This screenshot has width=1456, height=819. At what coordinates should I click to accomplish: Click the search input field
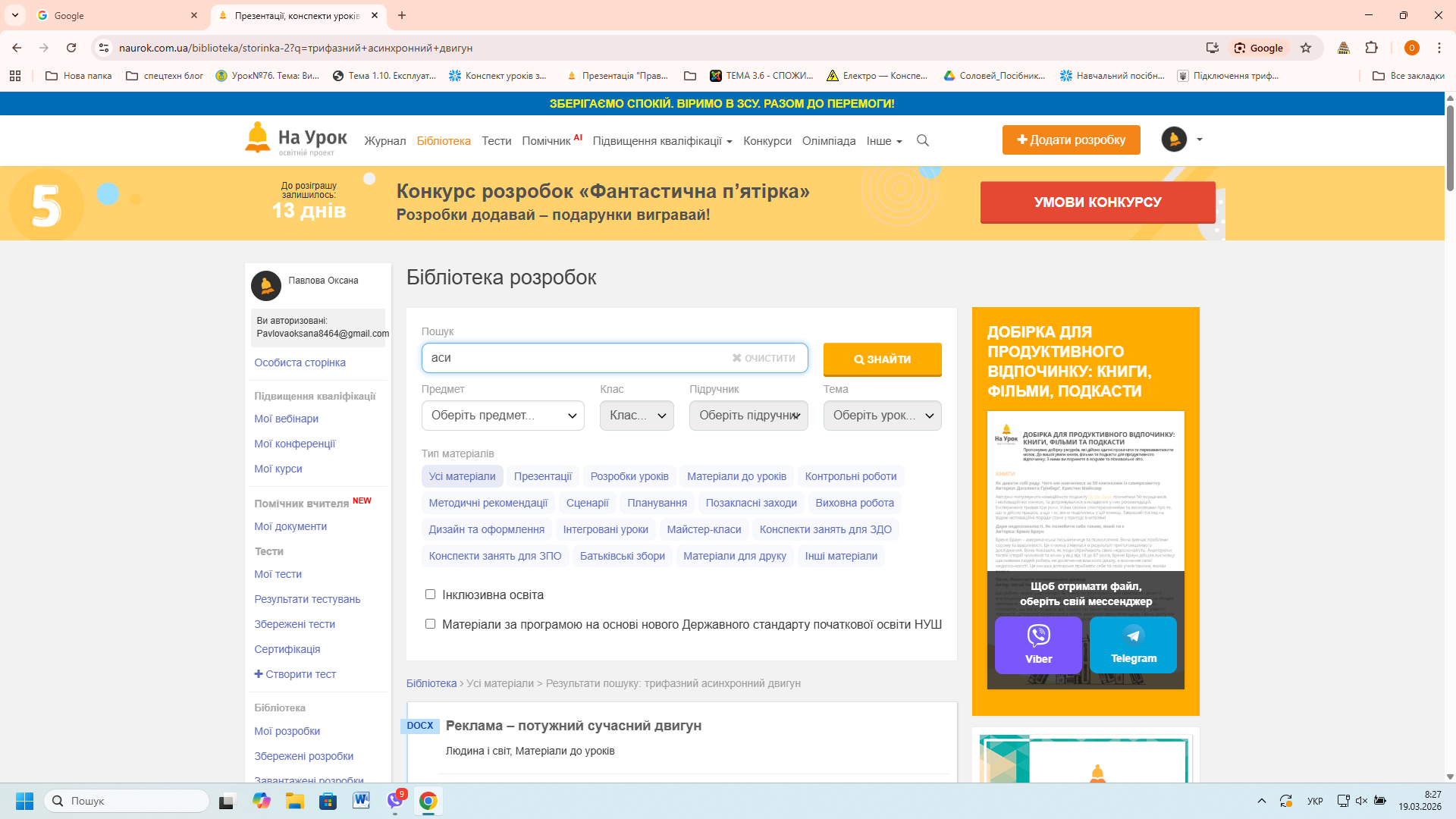[x=576, y=358]
